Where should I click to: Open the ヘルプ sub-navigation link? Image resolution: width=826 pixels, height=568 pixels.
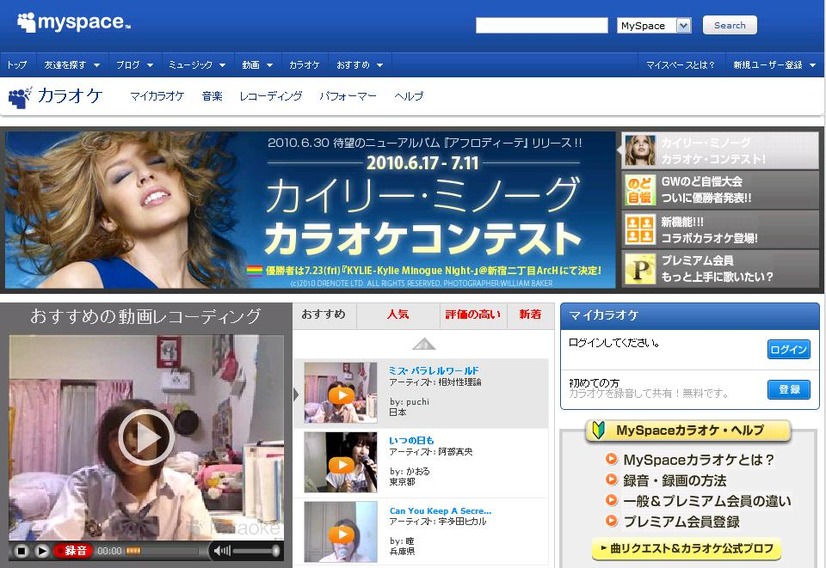pos(408,96)
